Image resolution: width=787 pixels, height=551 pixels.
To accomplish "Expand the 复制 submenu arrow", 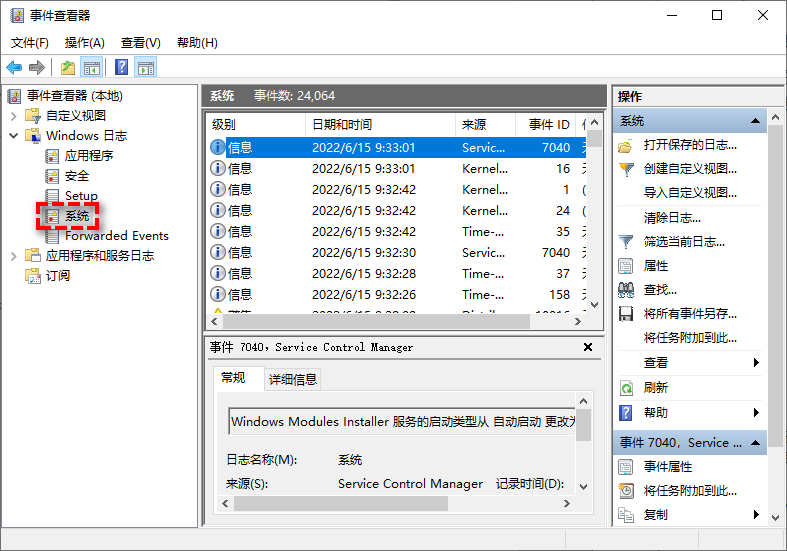I will 756,515.
